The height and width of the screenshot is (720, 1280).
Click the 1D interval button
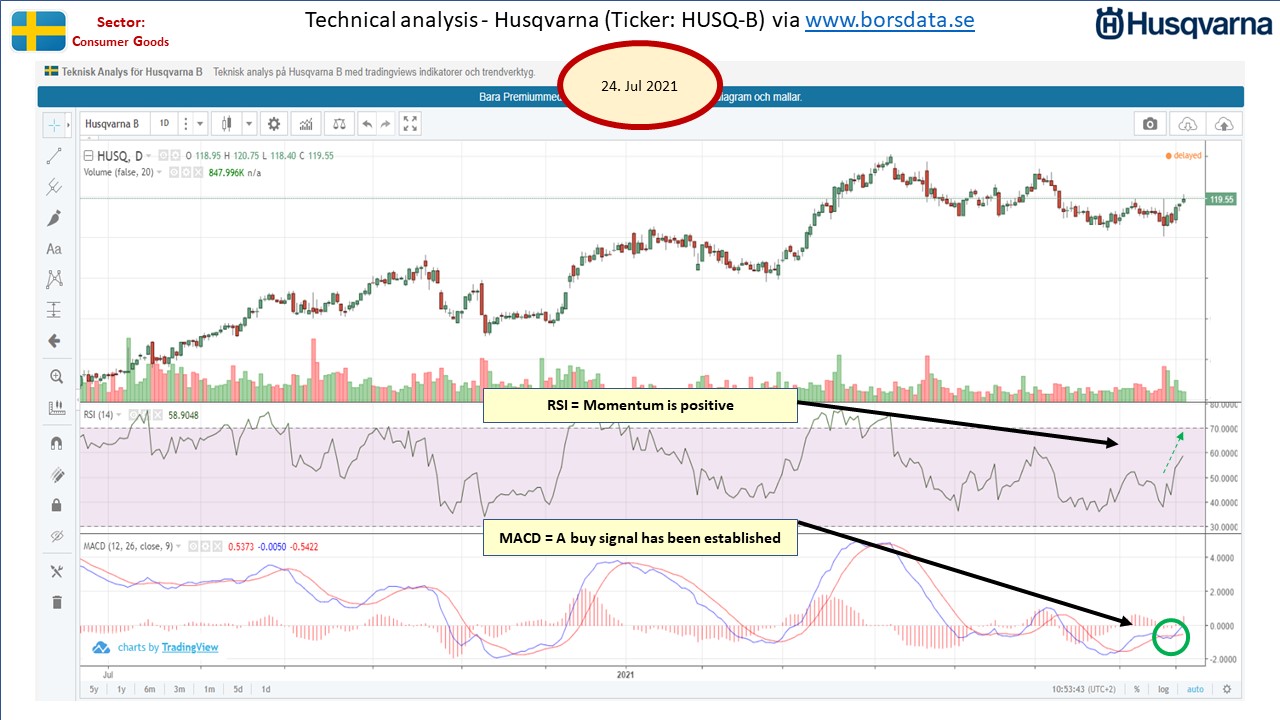166,124
